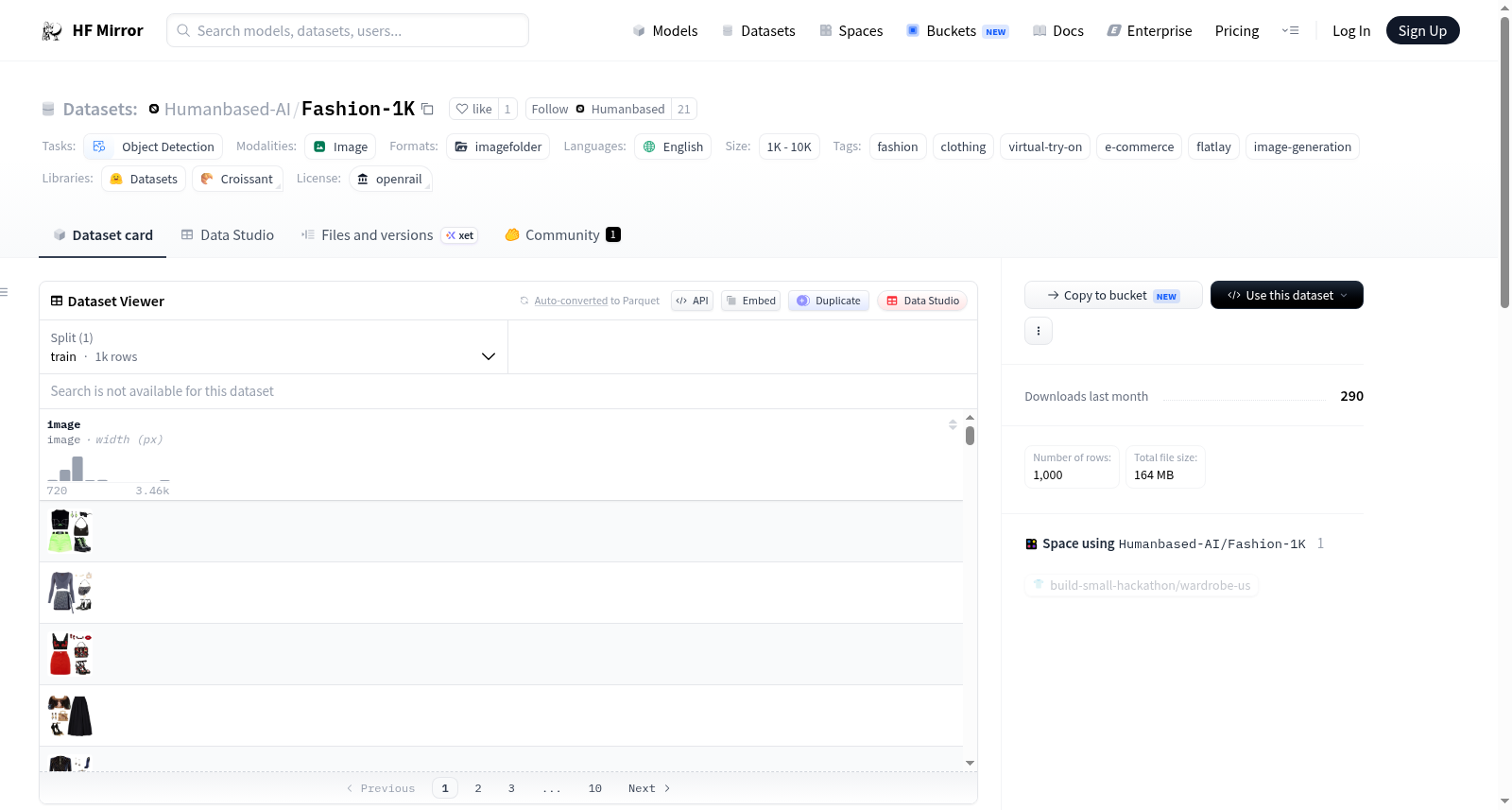
Task: Select page 1 in pagination
Action: click(x=445, y=788)
